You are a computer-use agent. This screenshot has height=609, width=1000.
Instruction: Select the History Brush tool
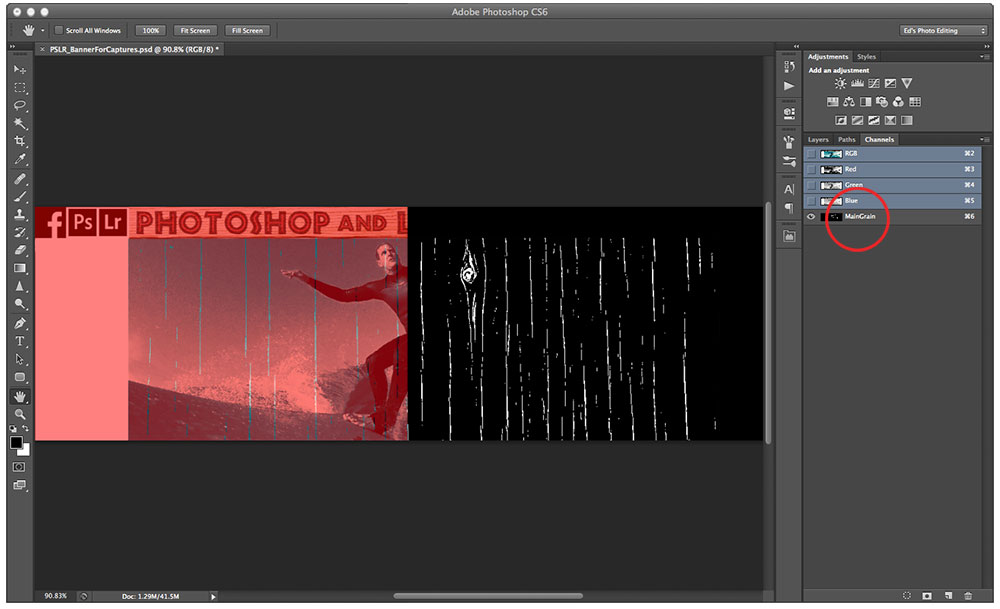[20, 232]
